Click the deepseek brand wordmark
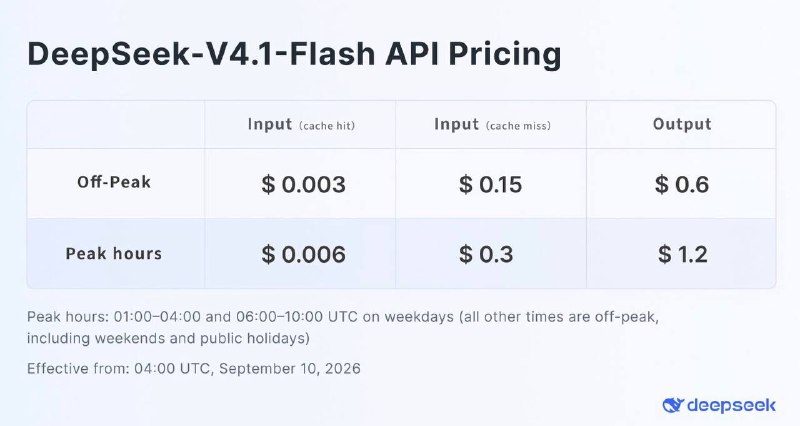Viewport: 800px width, 426px height. 731,406
